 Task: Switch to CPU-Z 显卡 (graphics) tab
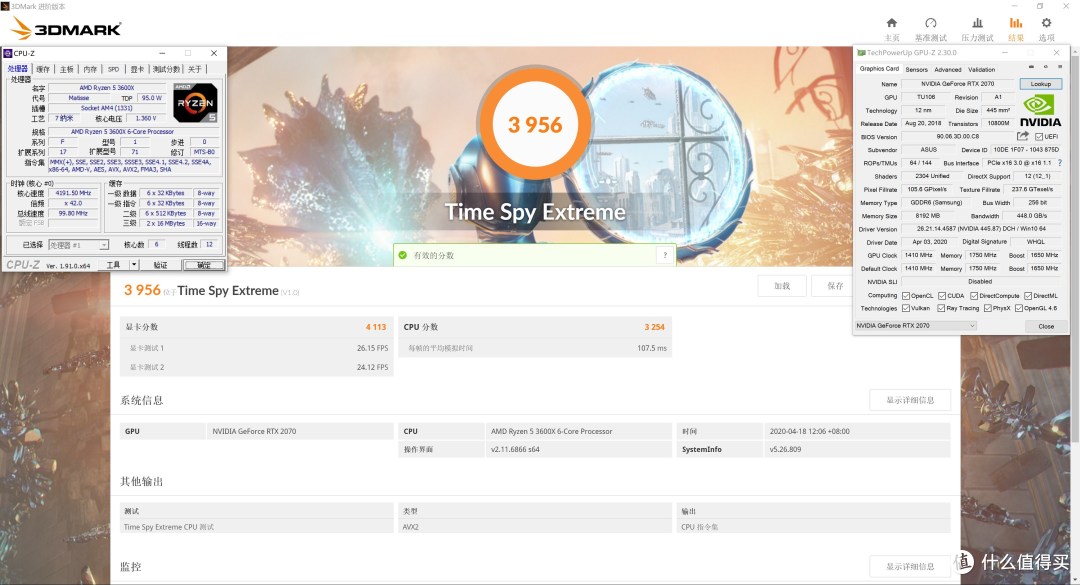tap(137, 69)
